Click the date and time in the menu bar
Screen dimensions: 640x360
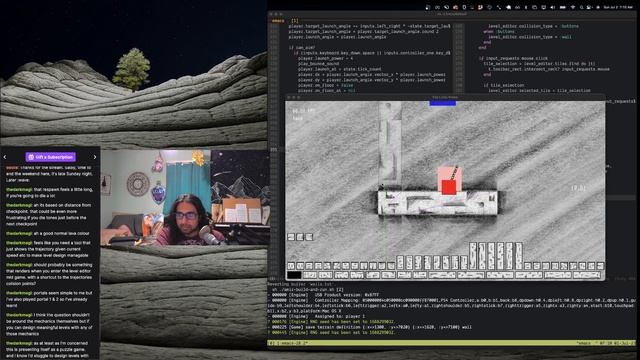[x=618, y=7]
